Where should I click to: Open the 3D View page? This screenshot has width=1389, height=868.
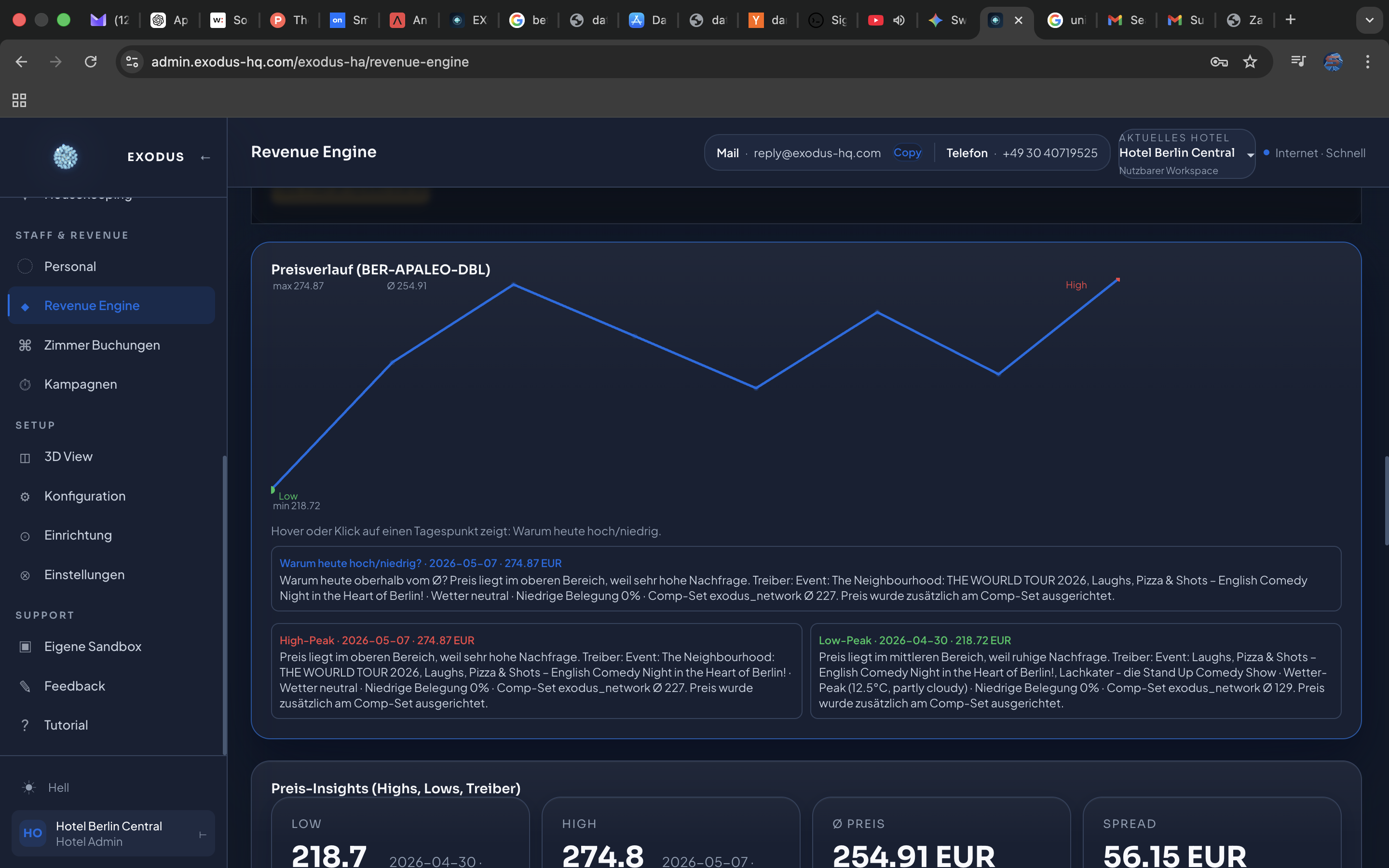point(111,456)
